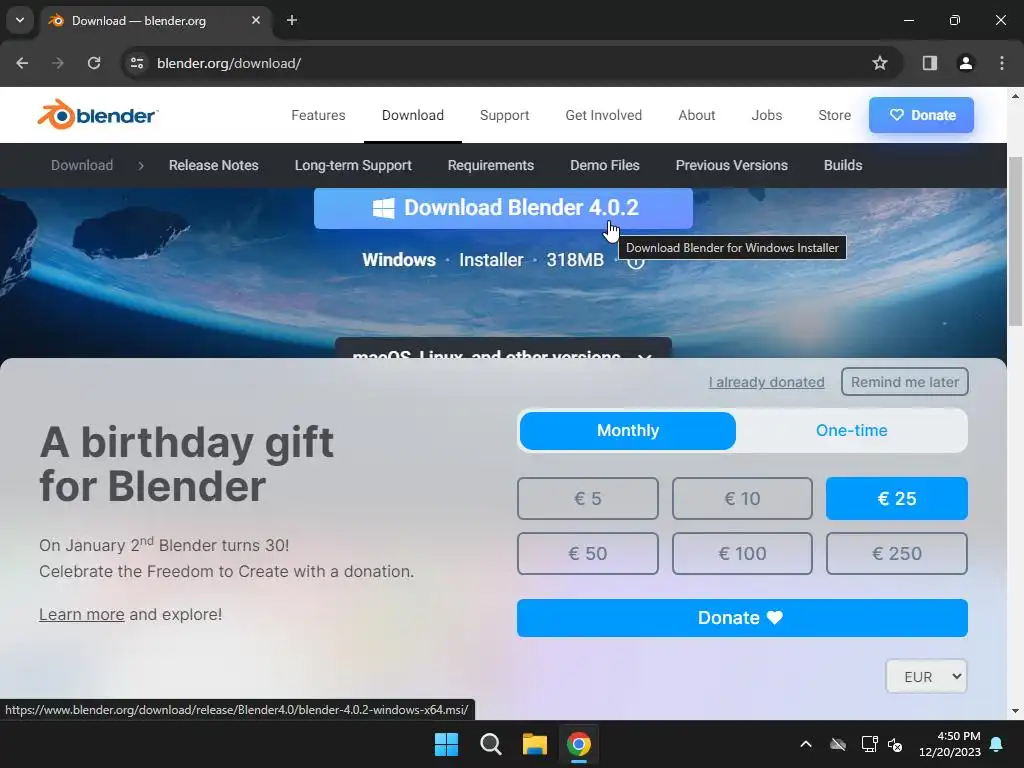The height and width of the screenshot is (768, 1024).
Task: Select One-time donation option
Action: [852, 430]
